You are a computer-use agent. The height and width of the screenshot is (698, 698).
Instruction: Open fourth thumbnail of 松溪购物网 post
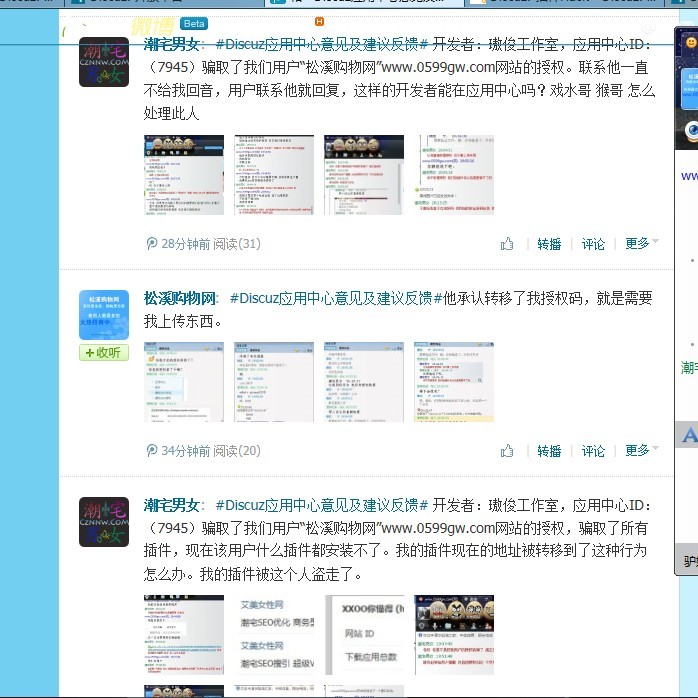[x=454, y=382]
